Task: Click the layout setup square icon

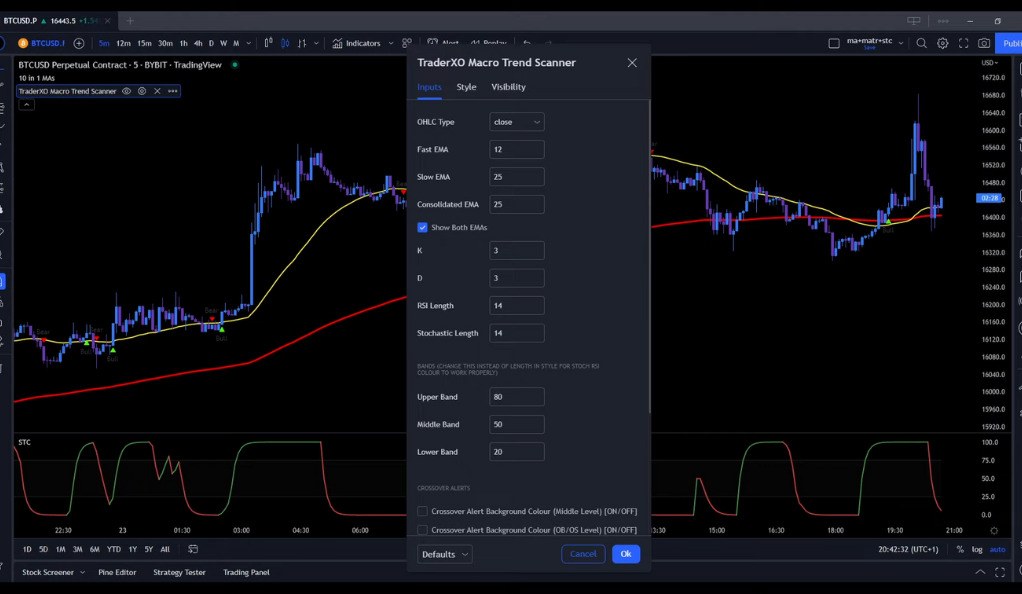Action: [x=834, y=43]
